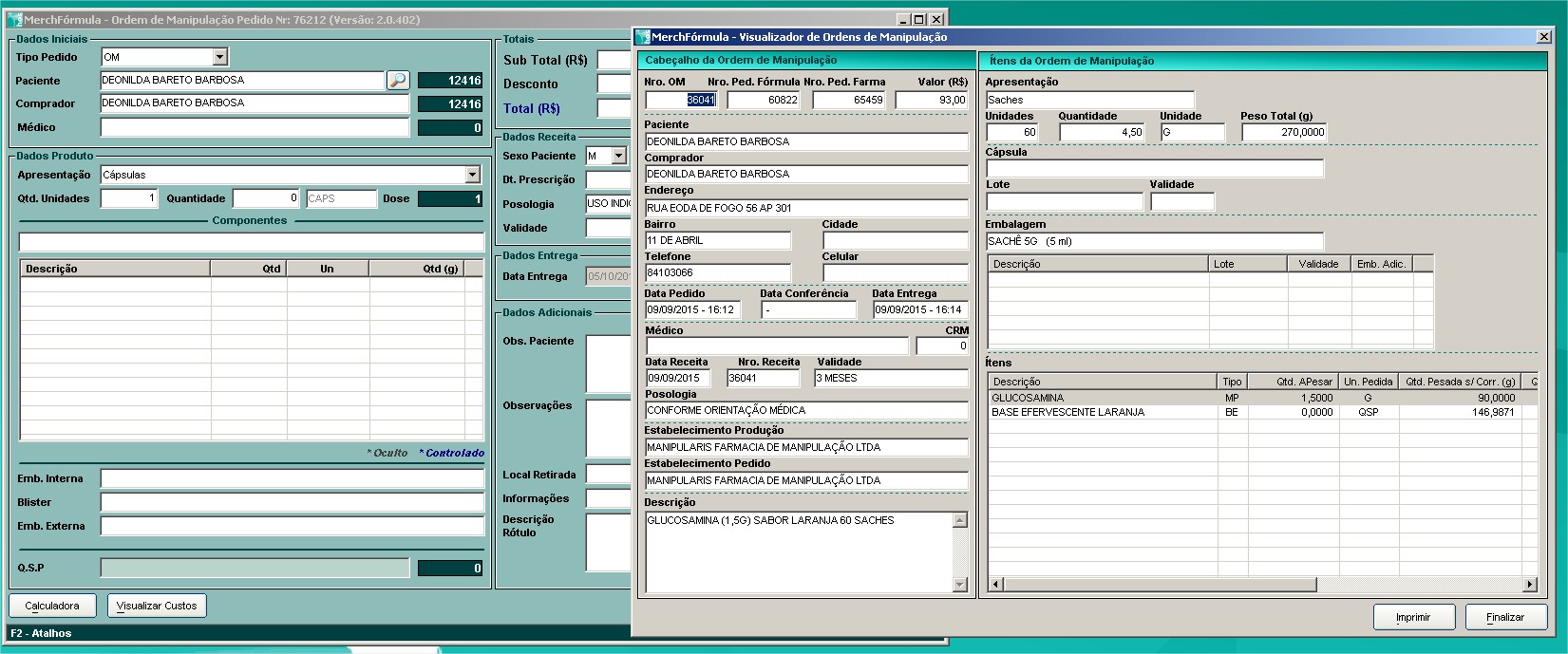This screenshot has height=654, width=1568.
Task: Print the order with Imprimir
Action: tap(1412, 617)
